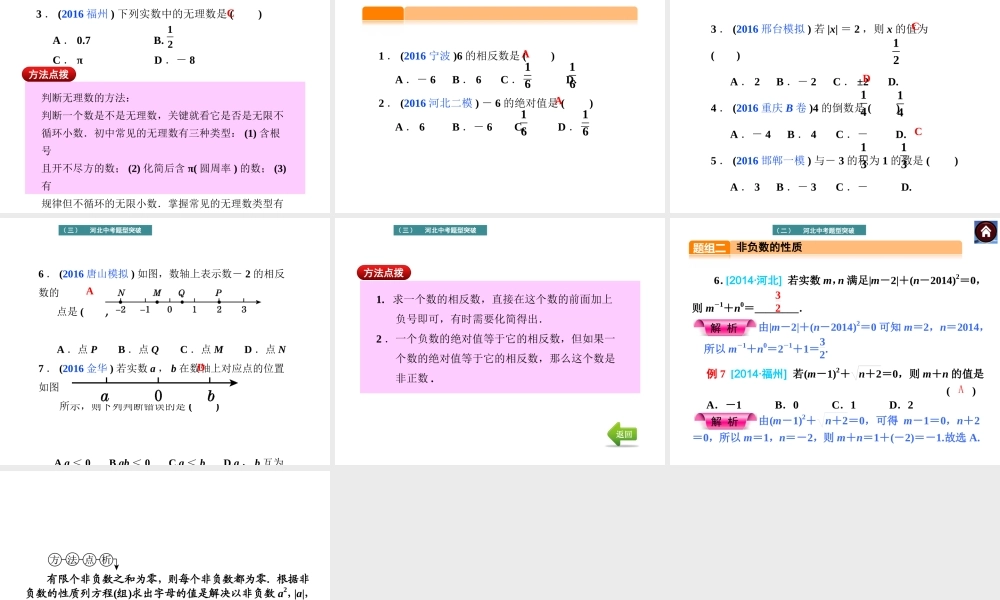
Task: Click the source tag (2016 邯郸一模)
Action: coord(772,161)
